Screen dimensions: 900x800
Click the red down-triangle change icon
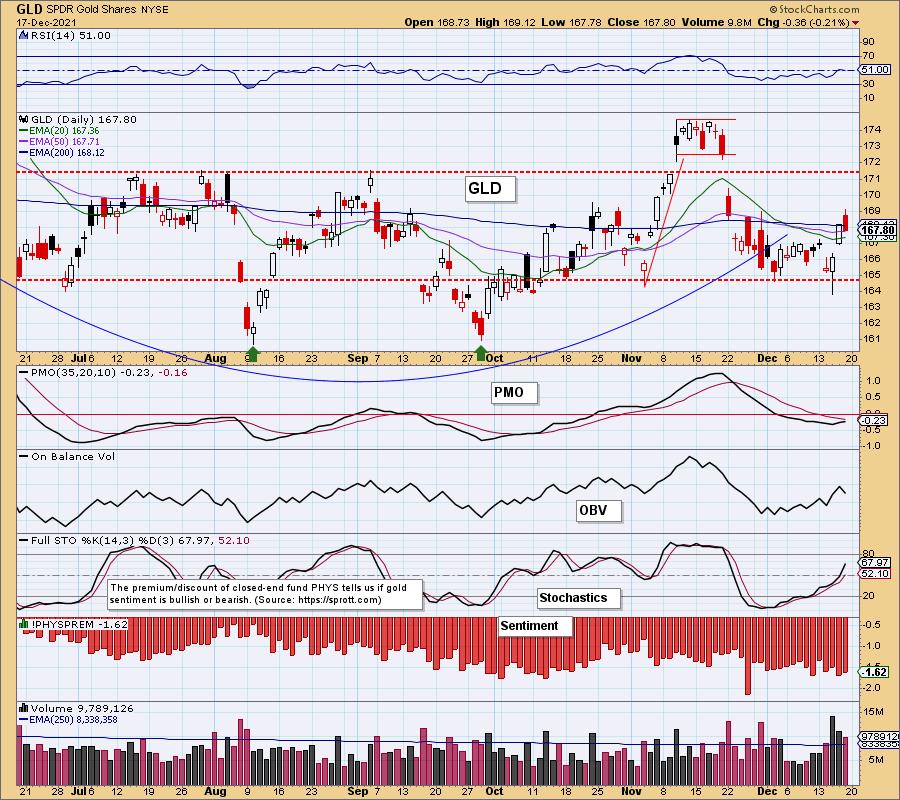click(x=856, y=23)
